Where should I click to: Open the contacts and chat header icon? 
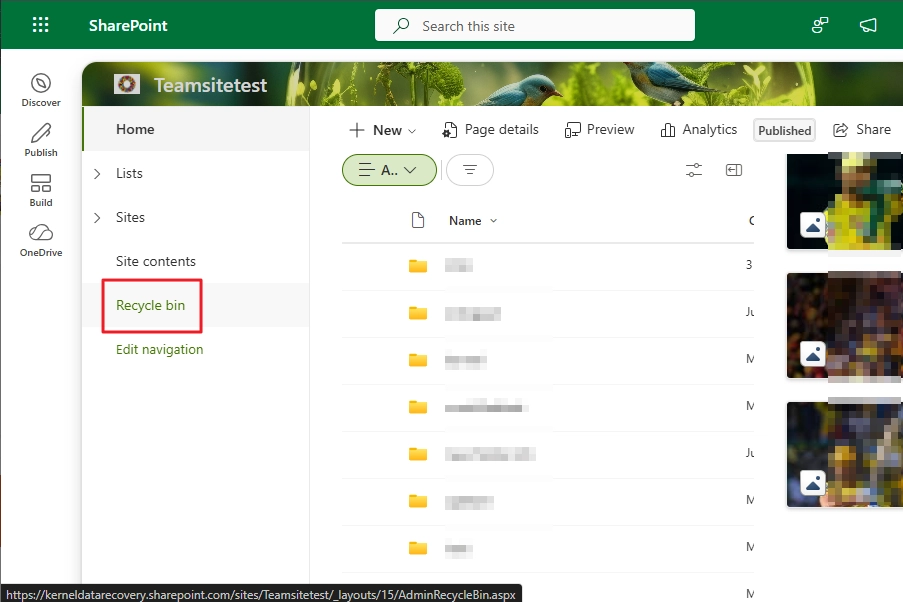pyautogui.click(x=819, y=25)
